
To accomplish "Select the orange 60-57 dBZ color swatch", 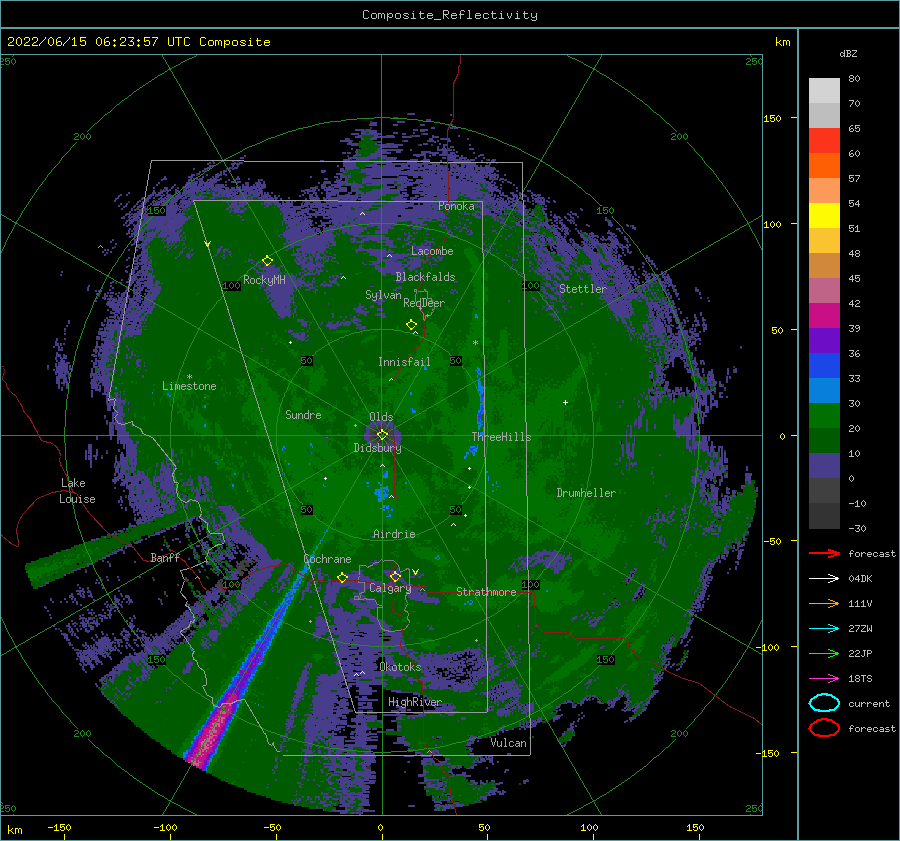I will (824, 165).
